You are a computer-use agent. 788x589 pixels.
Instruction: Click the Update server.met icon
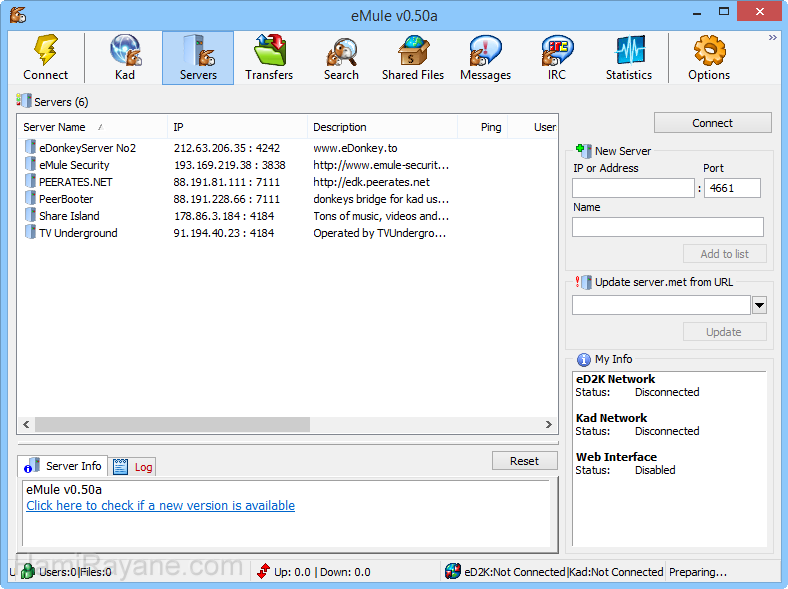tap(583, 282)
